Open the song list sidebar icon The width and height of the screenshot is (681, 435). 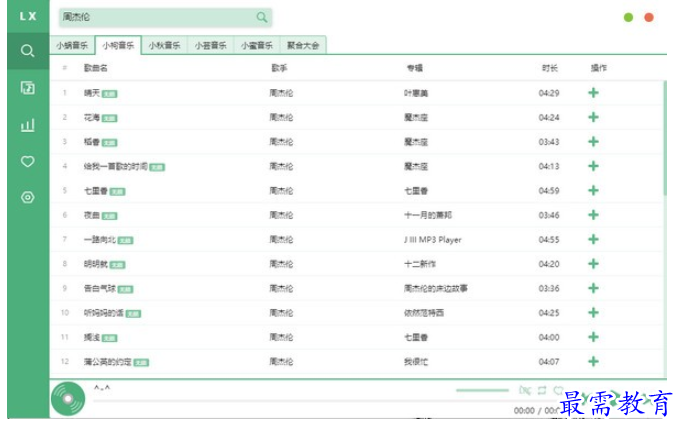pos(27,88)
